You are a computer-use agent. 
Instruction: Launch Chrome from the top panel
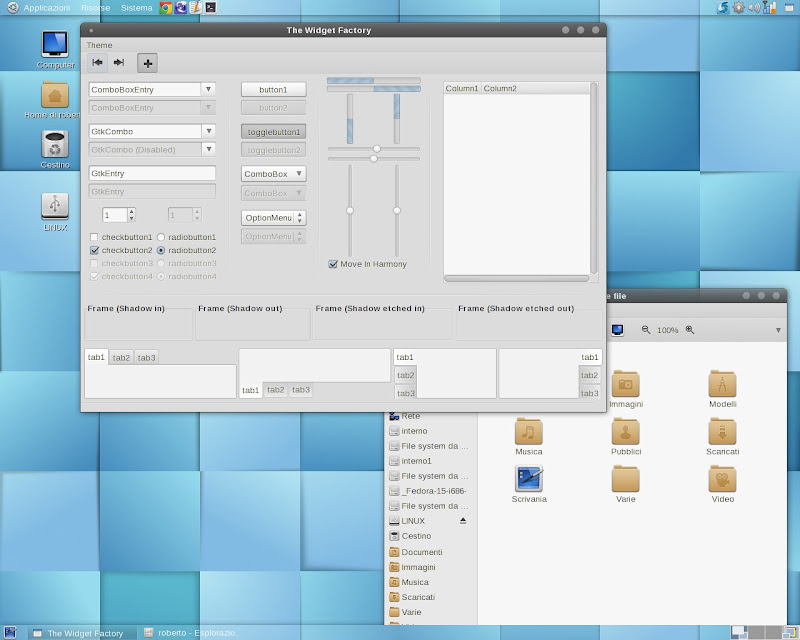(x=166, y=7)
